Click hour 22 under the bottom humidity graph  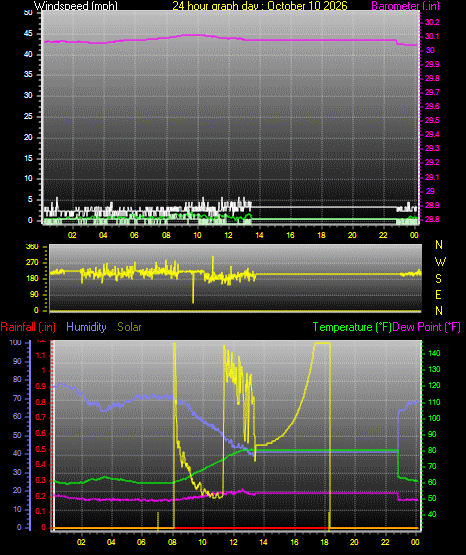pyautogui.click(x=385, y=542)
